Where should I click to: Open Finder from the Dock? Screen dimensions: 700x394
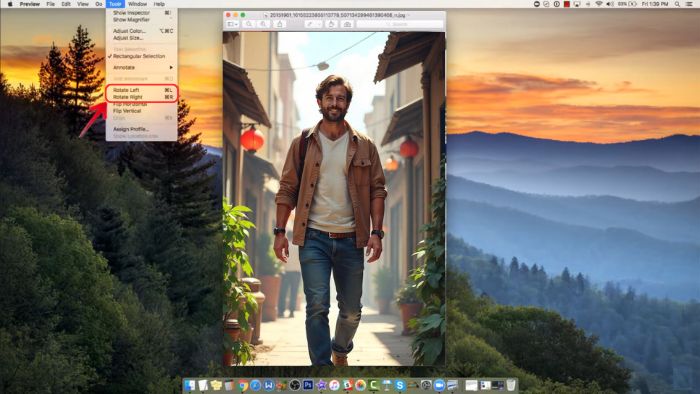click(189, 385)
